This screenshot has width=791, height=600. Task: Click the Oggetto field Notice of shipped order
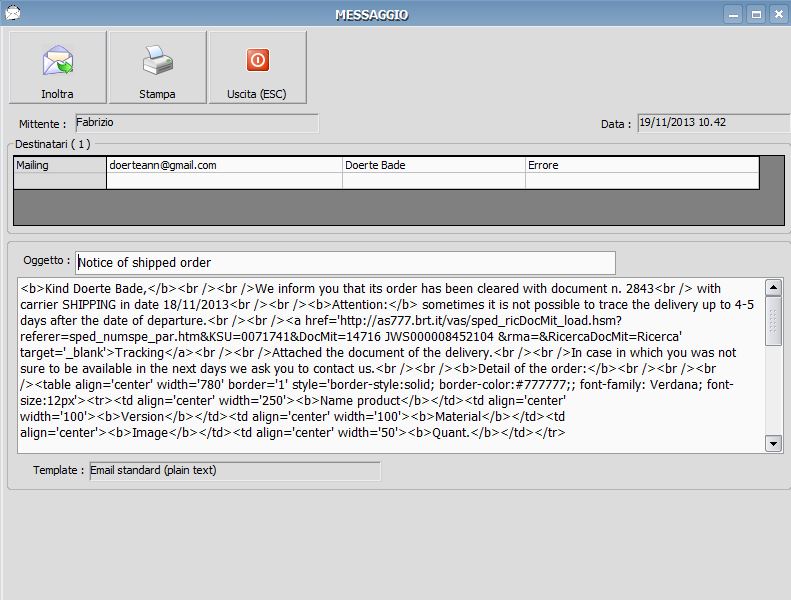(x=345, y=262)
